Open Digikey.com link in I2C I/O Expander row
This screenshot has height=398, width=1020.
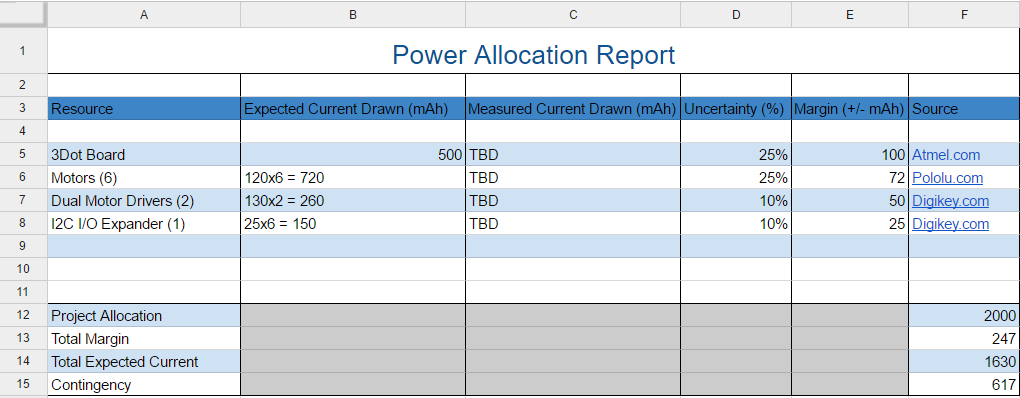(950, 224)
